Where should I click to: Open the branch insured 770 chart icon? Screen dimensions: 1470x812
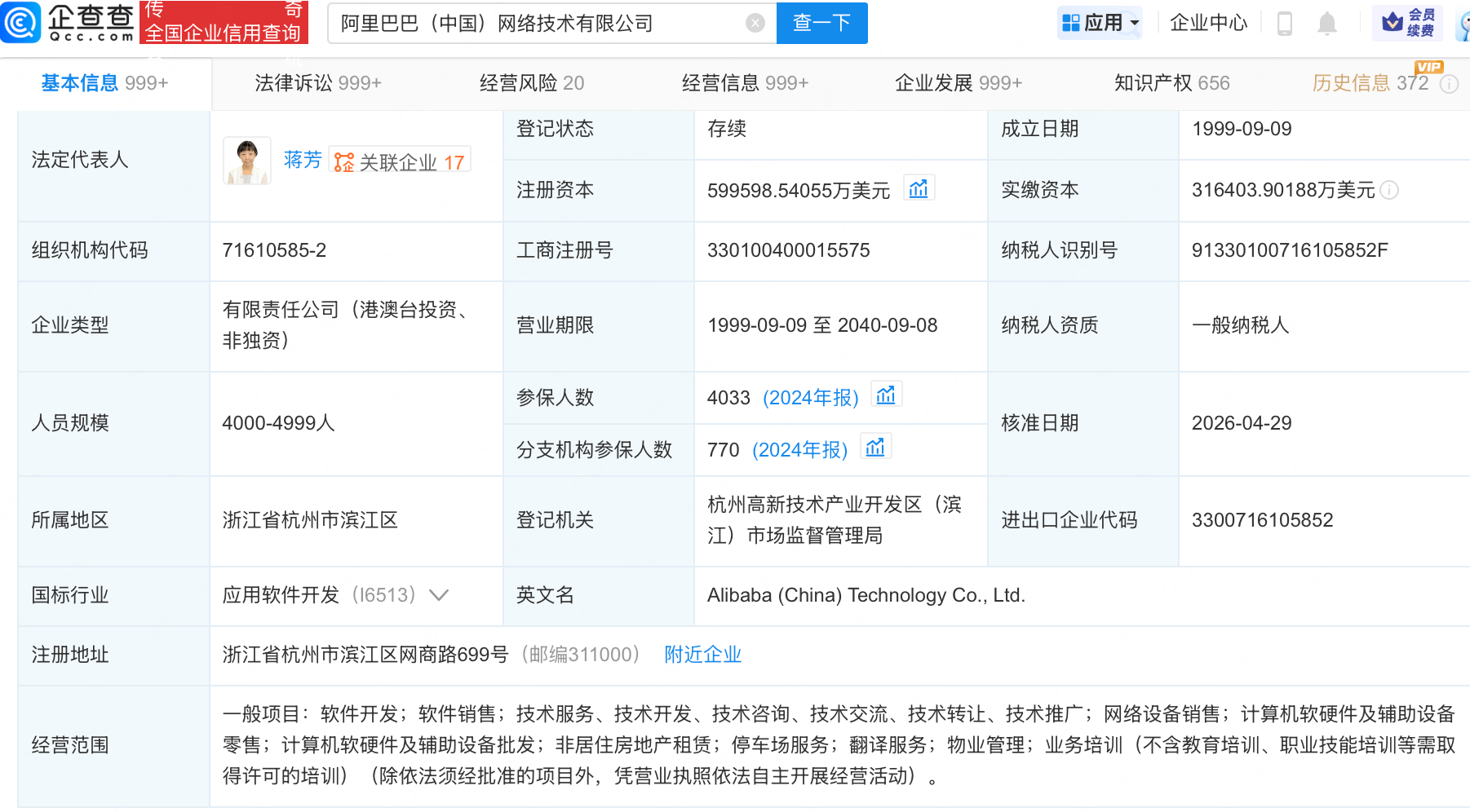(x=875, y=448)
